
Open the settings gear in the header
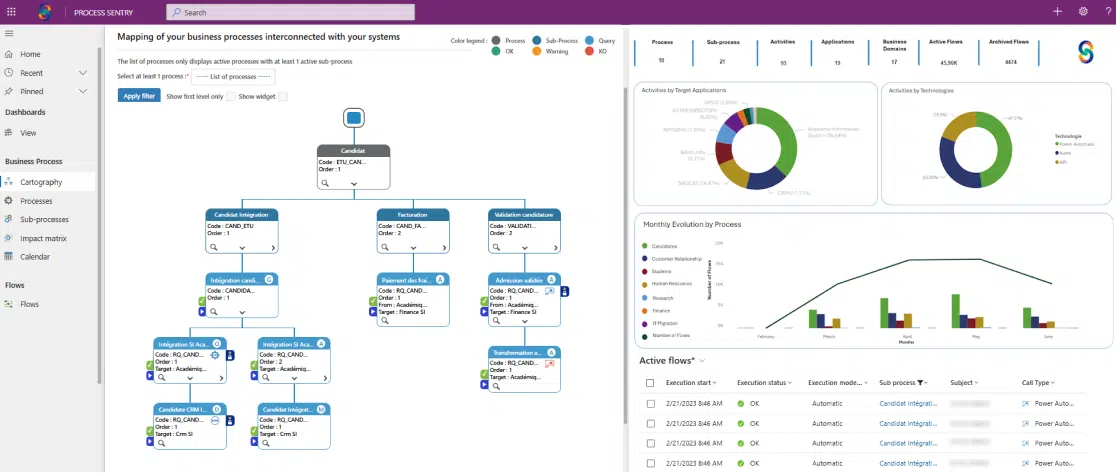[1083, 12]
